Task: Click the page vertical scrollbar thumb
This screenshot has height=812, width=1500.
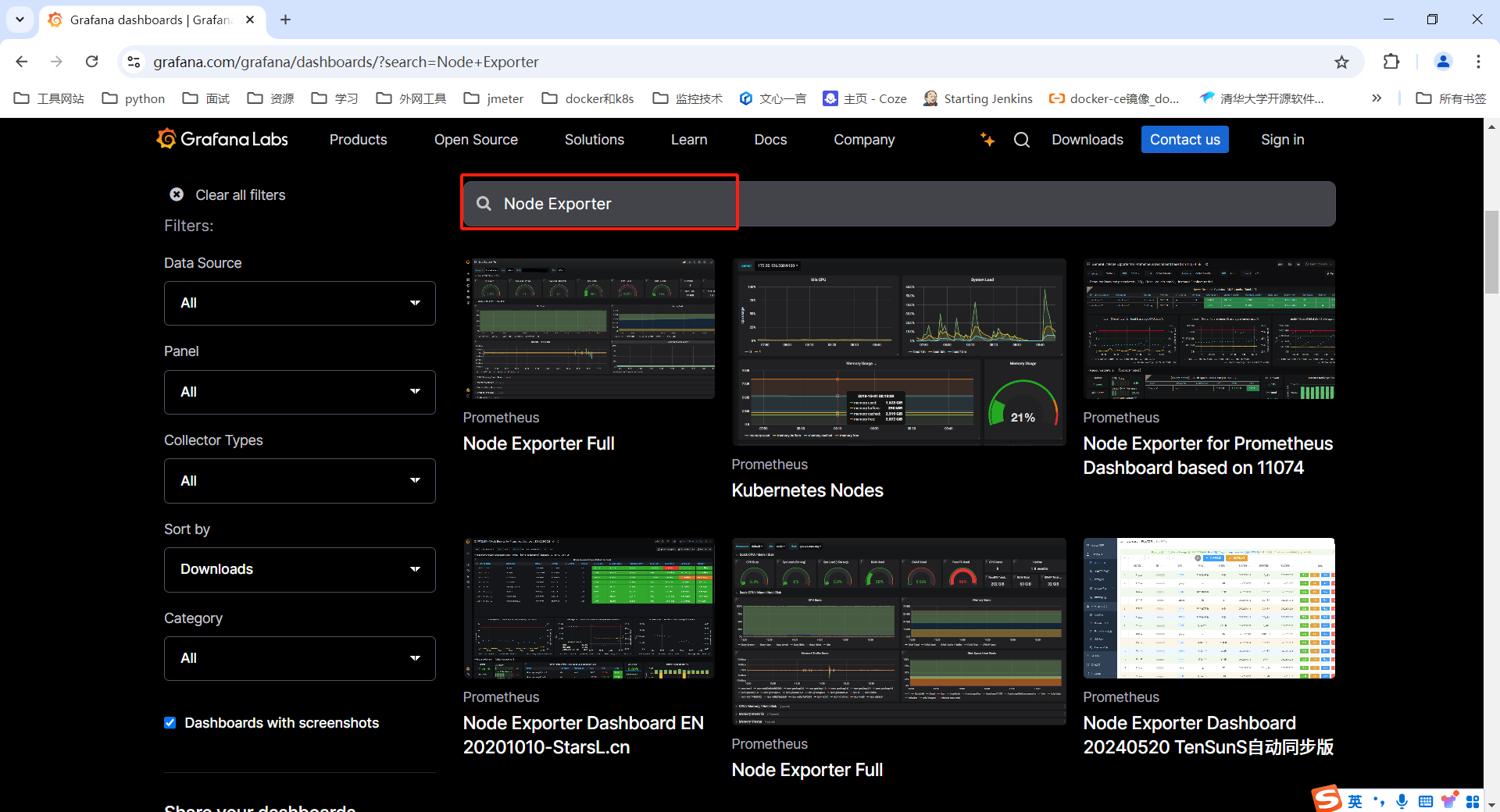Action: 1491,251
